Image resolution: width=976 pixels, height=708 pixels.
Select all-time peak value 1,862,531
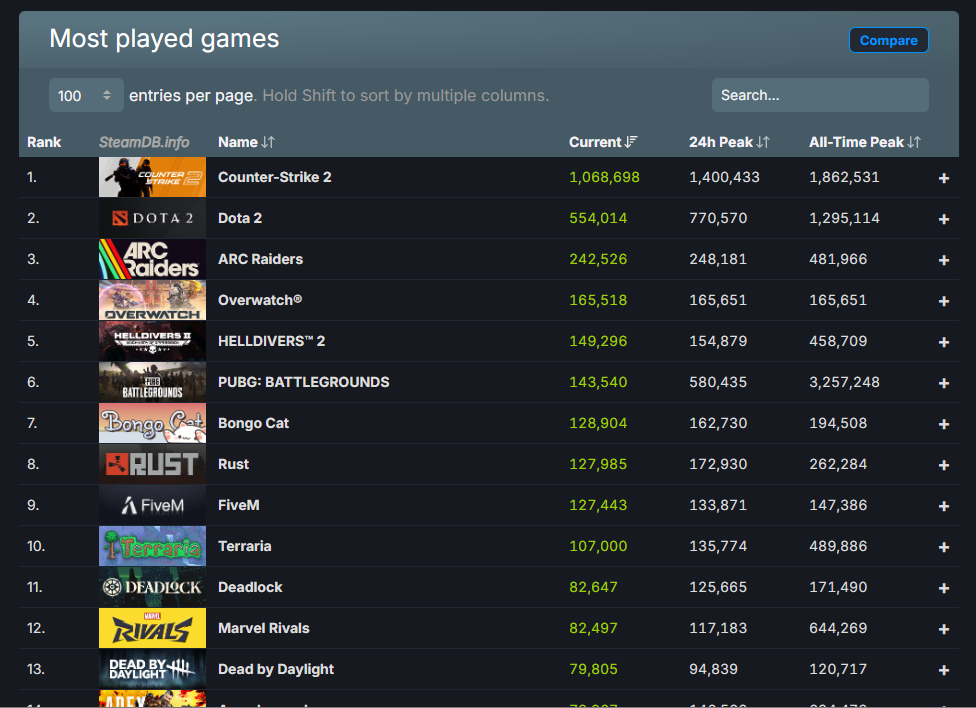click(844, 177)
